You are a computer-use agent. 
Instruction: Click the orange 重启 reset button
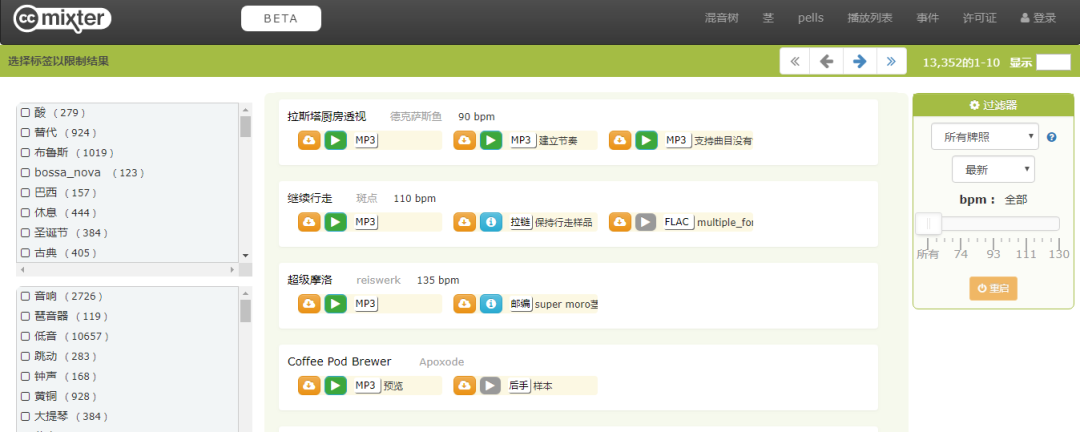point(993,289)
